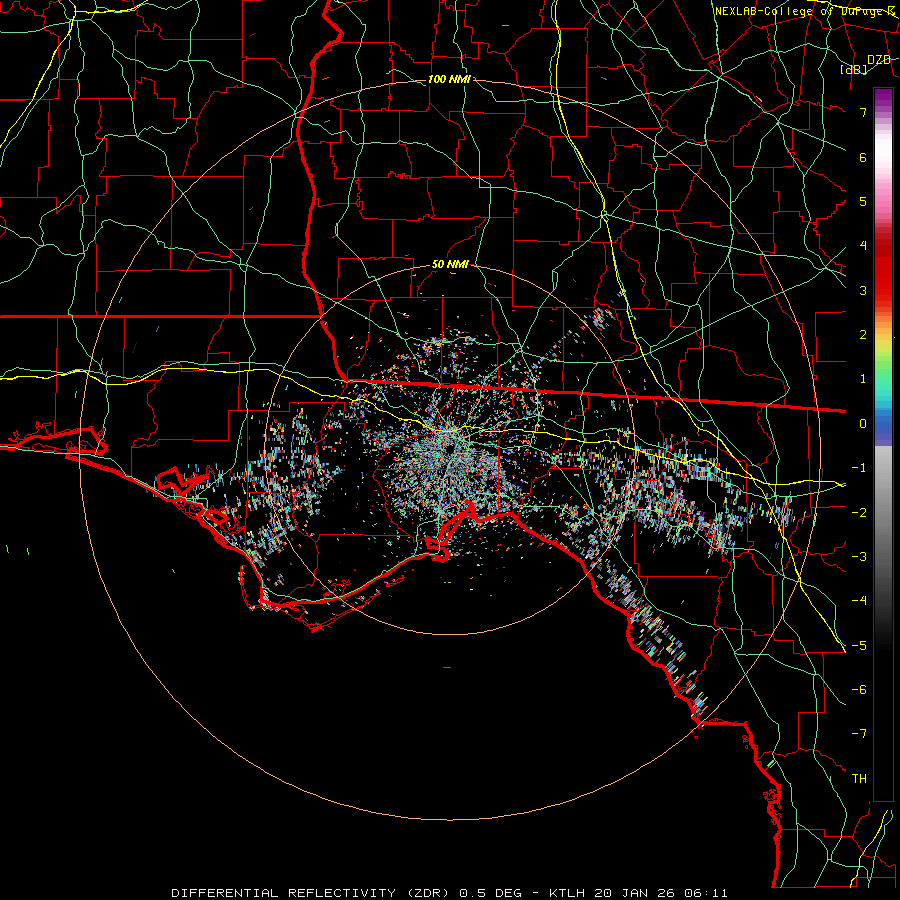Click the 7 value on color scale
Viewport: 900px width, 900px height.
click(x=863, y=112)
